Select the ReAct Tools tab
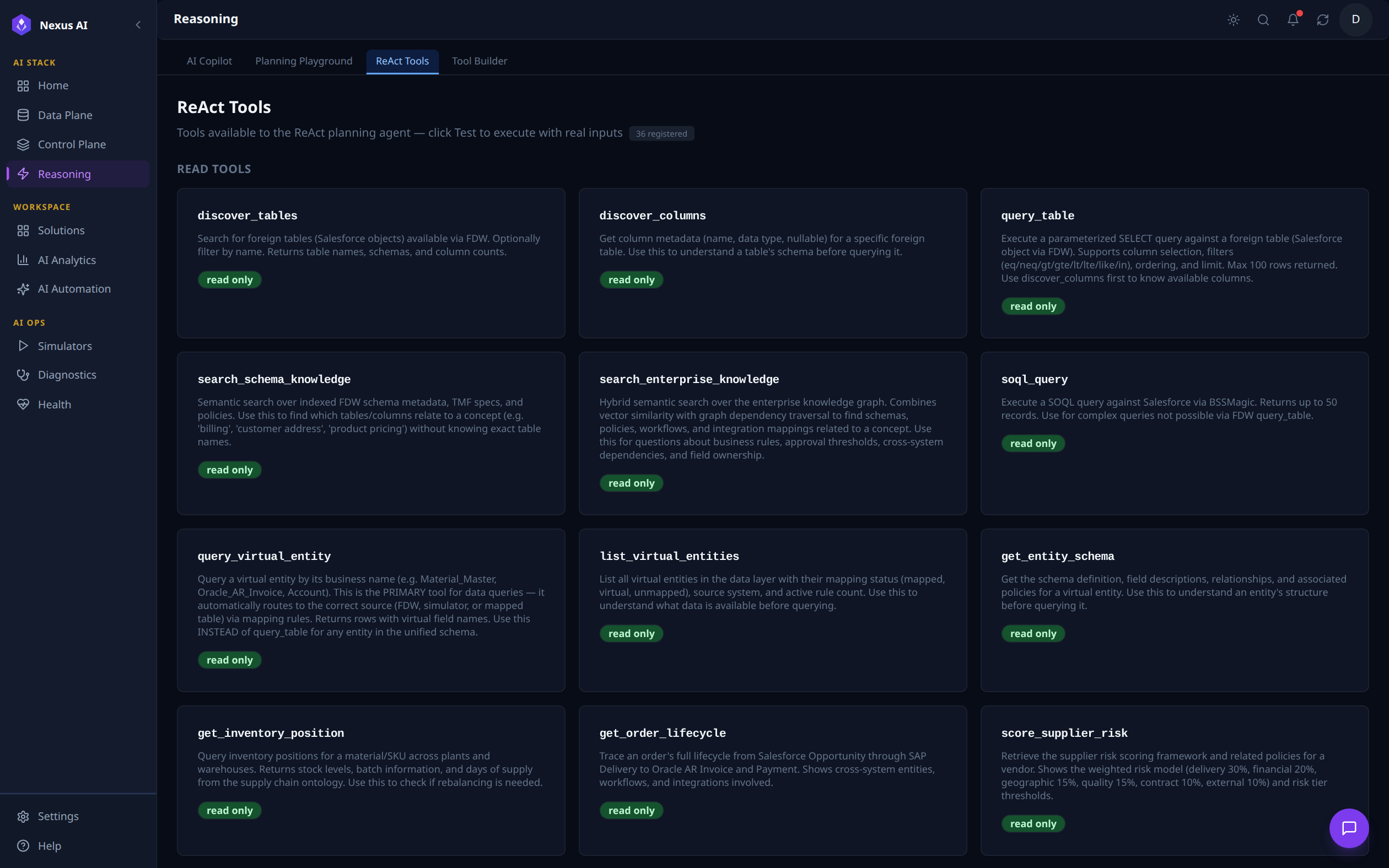1389x868 pixels. click(402, 61)
